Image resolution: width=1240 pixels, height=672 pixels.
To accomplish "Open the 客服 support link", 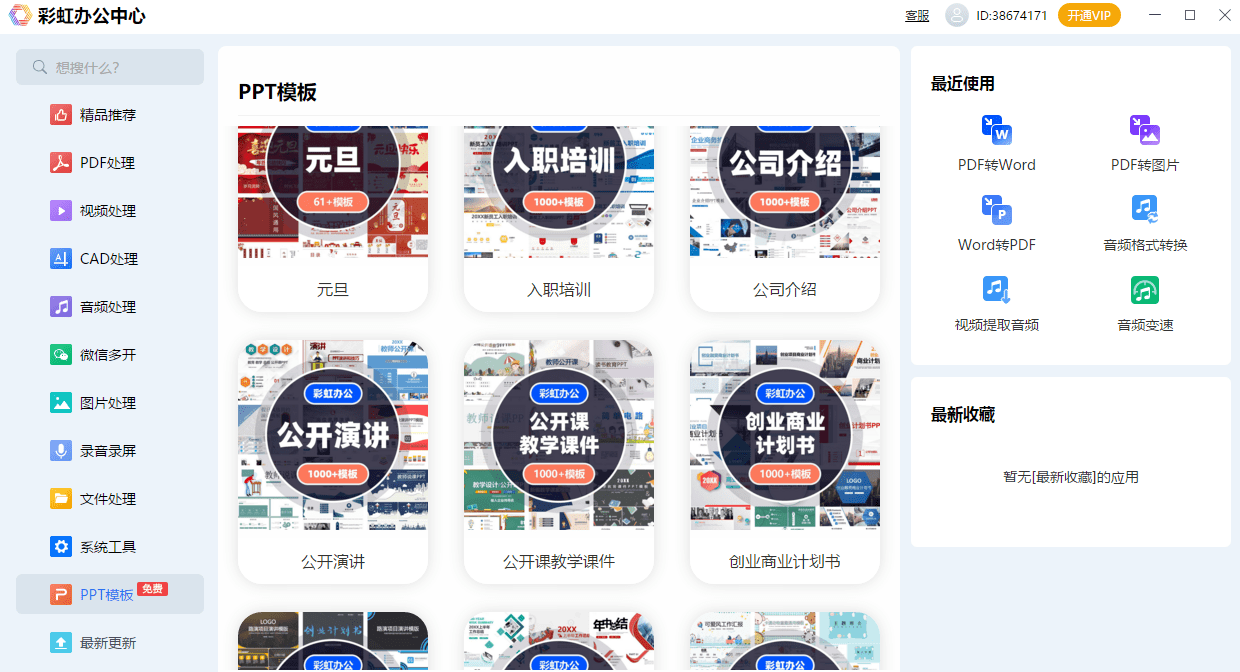I will point(917,15).
